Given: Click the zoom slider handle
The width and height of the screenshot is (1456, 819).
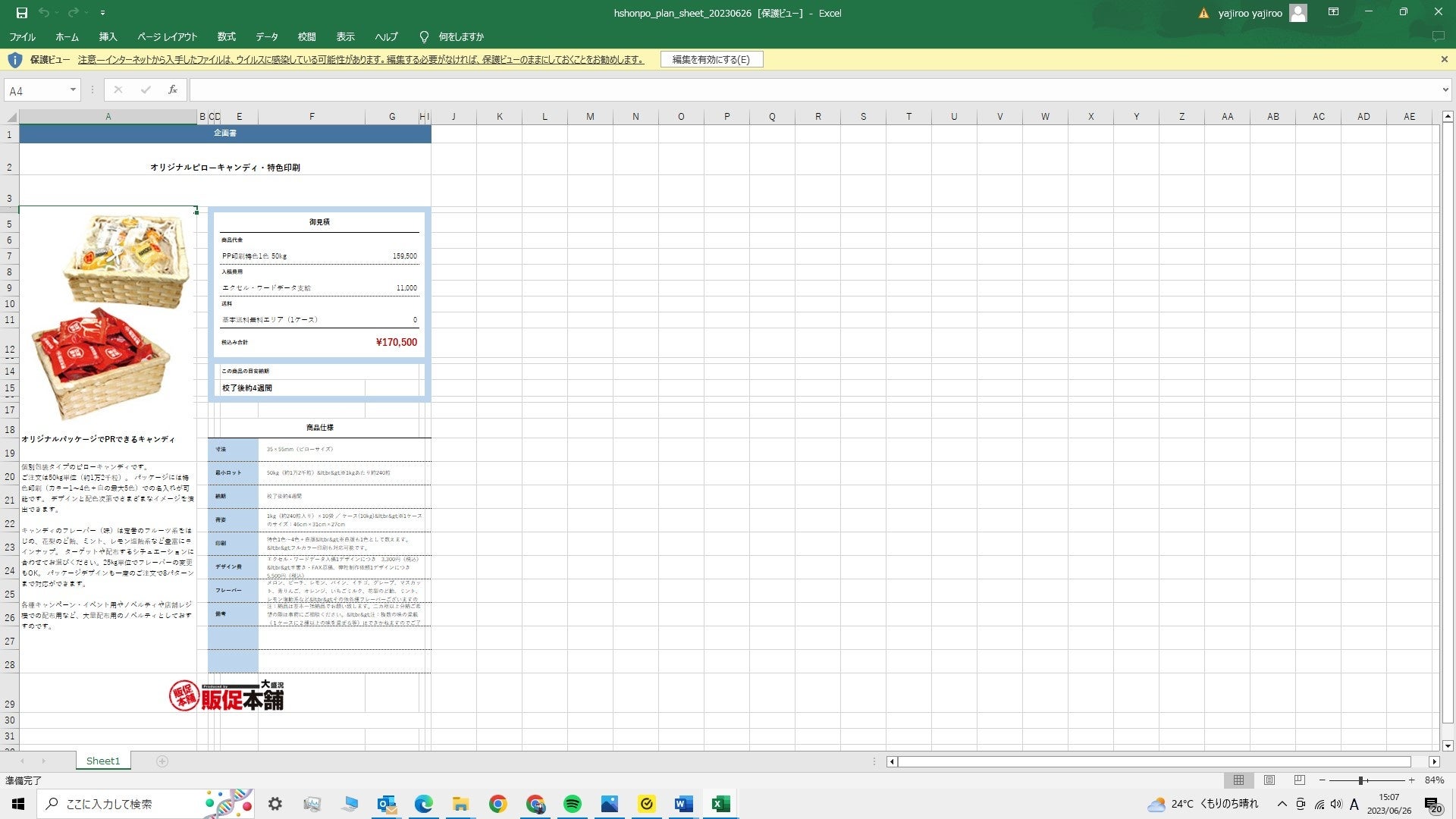Looking at the screenshot, I should (1361, 780).
